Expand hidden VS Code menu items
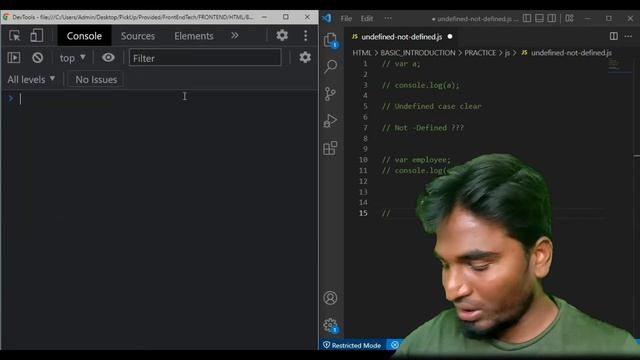640x360 pixels. [x=388, y=18]
